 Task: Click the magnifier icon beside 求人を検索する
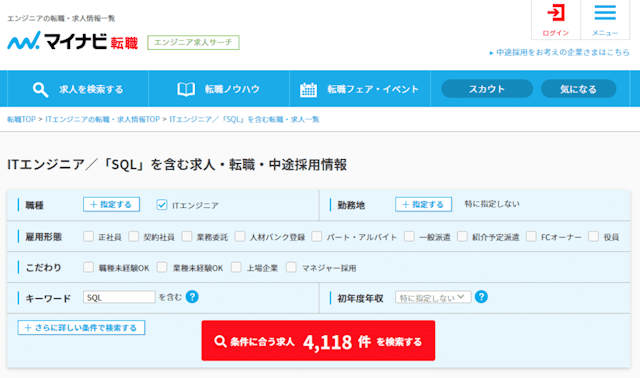pos(40,89)
